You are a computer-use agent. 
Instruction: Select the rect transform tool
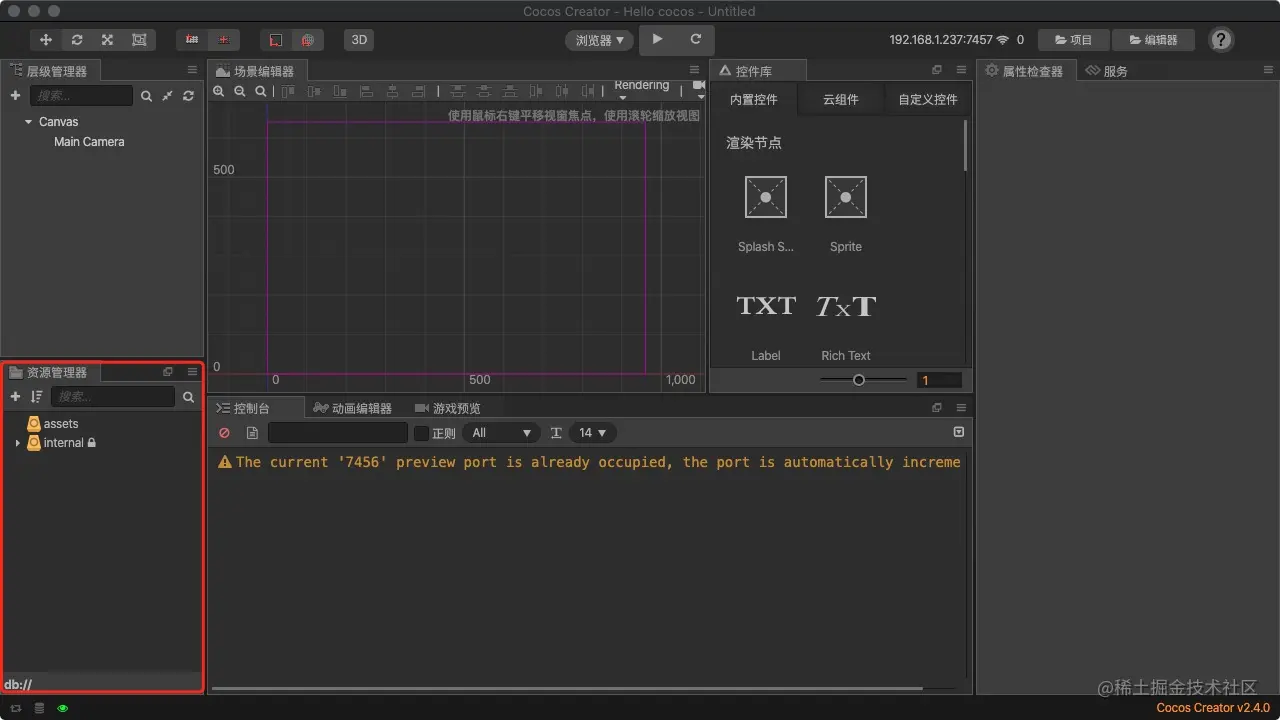point(139,40)
